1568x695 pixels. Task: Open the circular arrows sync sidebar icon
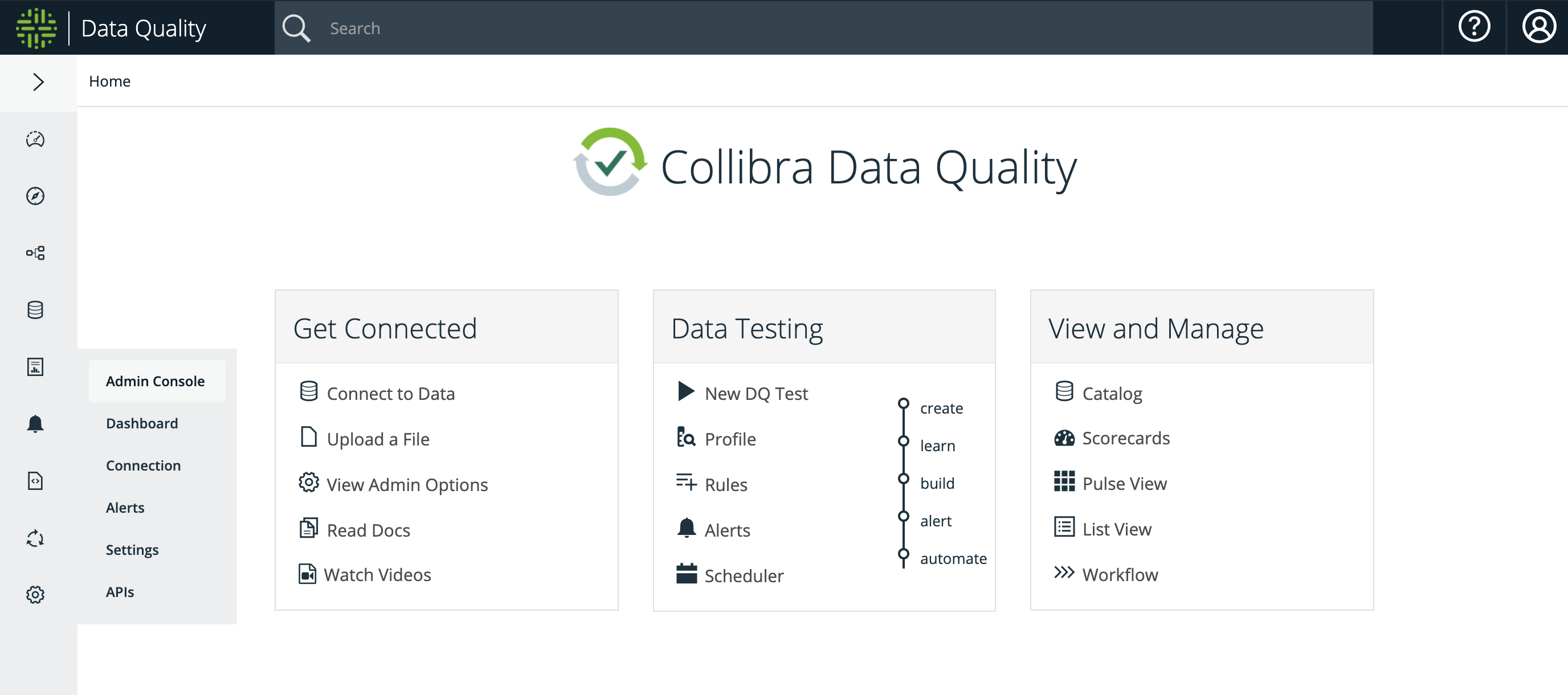pos(35,538)
